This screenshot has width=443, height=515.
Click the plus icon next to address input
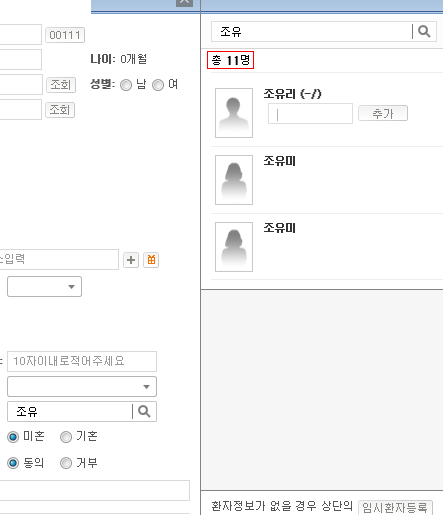click(131, 260)
